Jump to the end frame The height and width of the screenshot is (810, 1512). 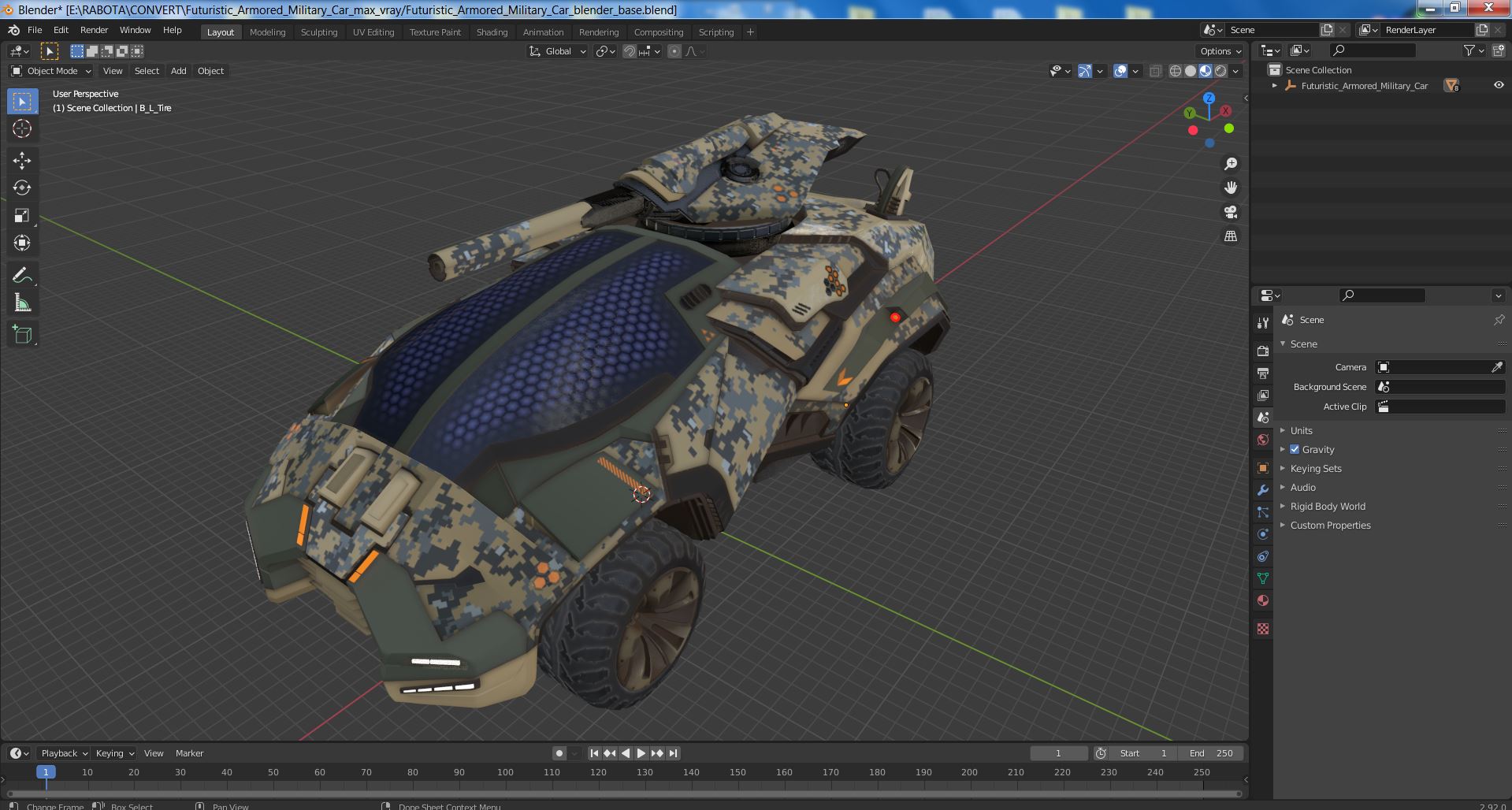pyautogui.click(x=673, y=753)
